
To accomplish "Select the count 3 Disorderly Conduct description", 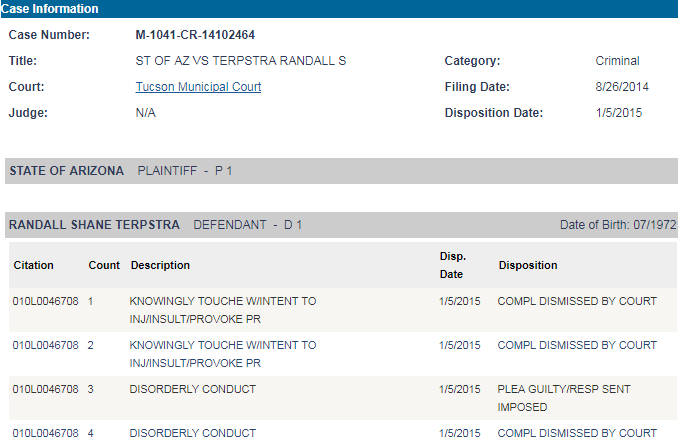I will tap(193, 389).
